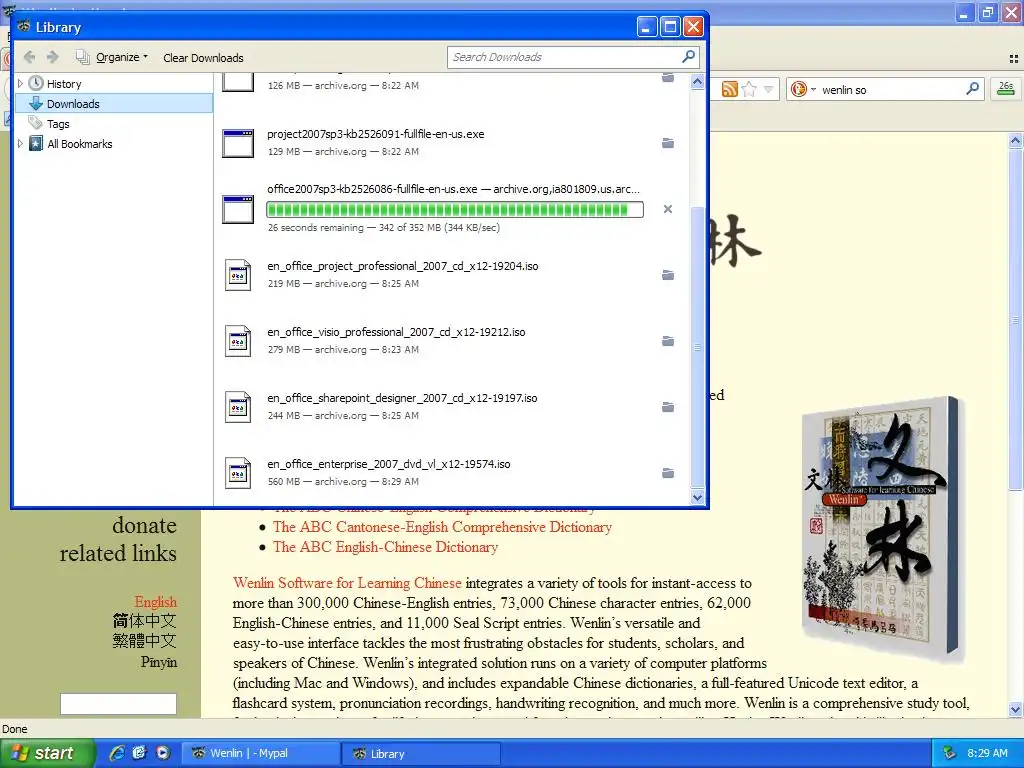Open folder for en_office_sharepoint_designer iso

click(x=668, y=407)
